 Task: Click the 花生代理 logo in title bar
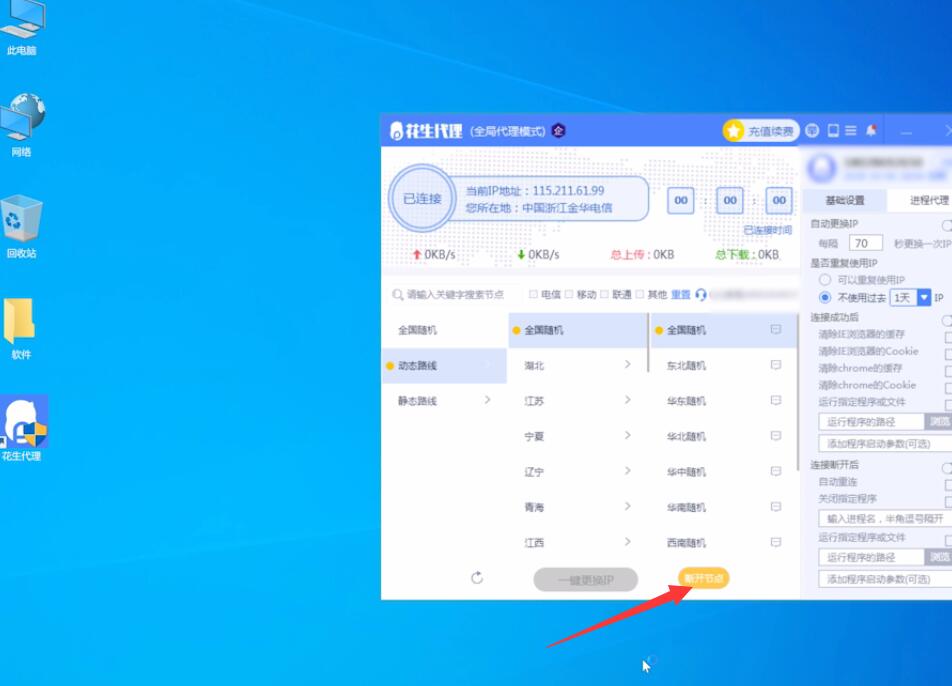click(426, 131)
